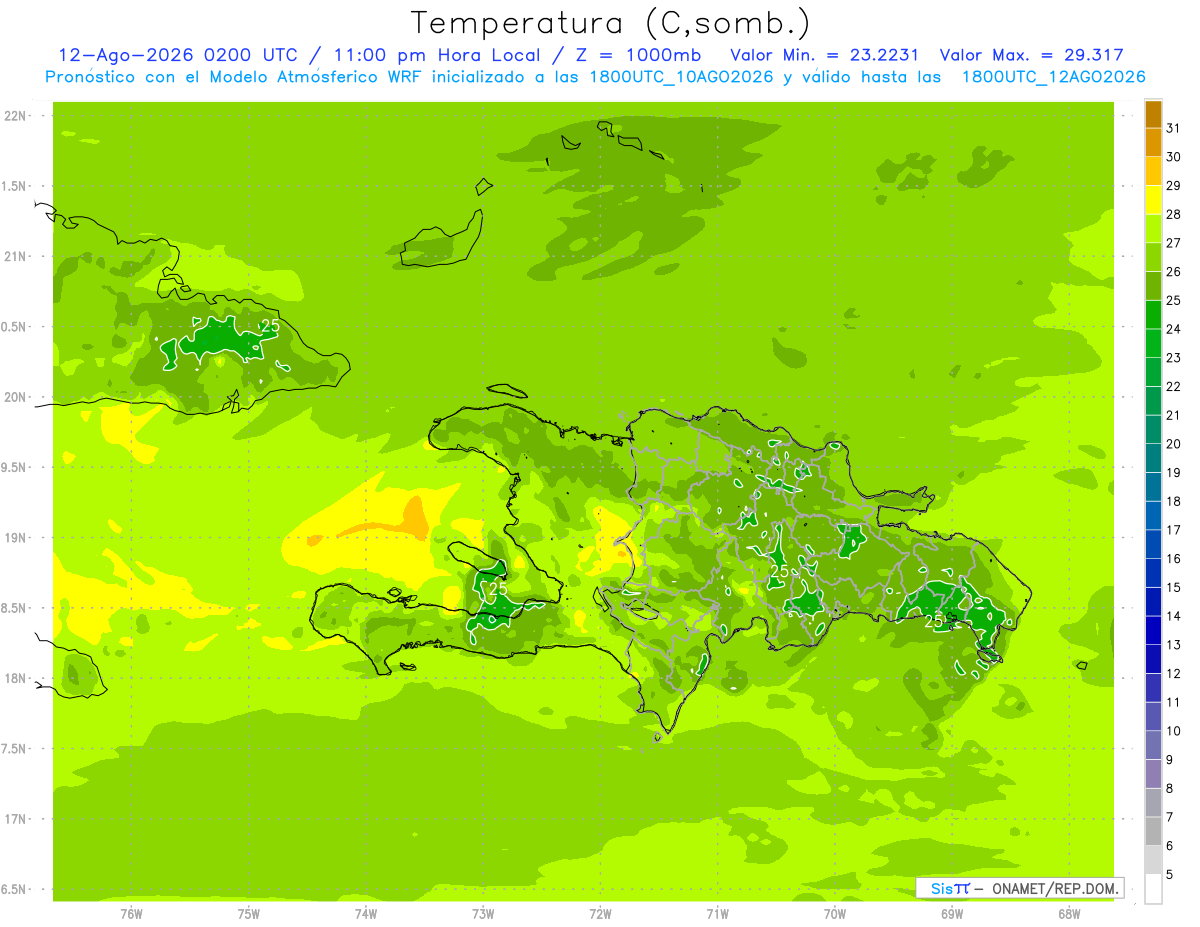The width and height of the screenshot is (1200, 927).
Task: Click the "68W" longitude axis label
Action: click(1069, 913)
